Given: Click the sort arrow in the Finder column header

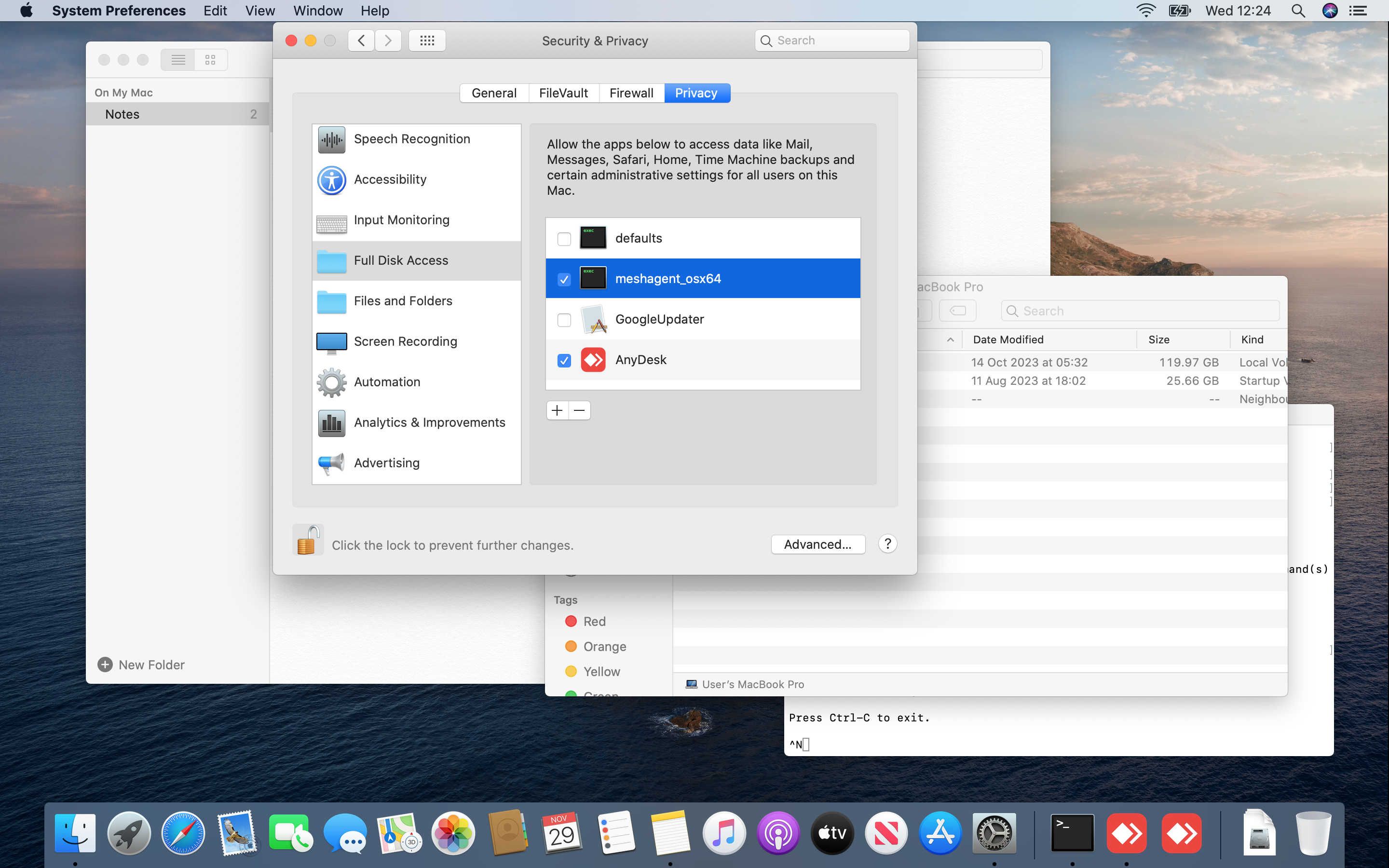Looking at the screenshot, I should point(951,340).
